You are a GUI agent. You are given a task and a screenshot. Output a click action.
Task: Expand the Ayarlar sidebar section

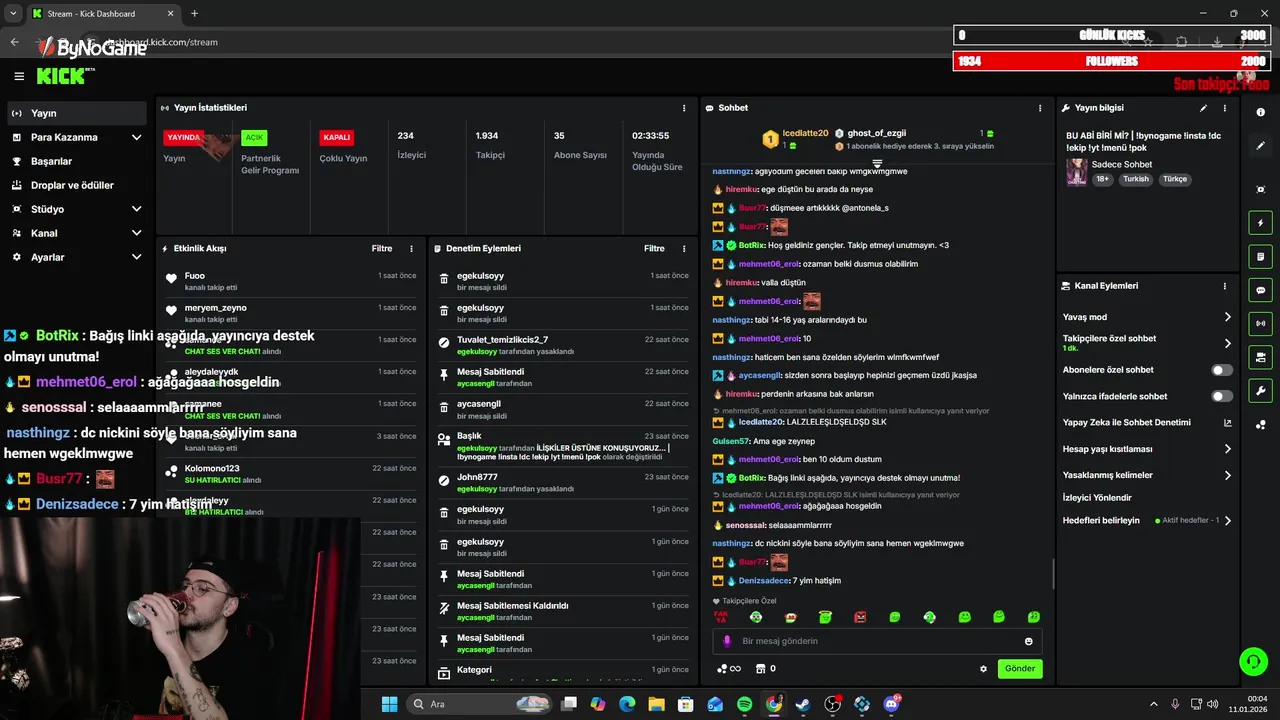click(76, 257)
